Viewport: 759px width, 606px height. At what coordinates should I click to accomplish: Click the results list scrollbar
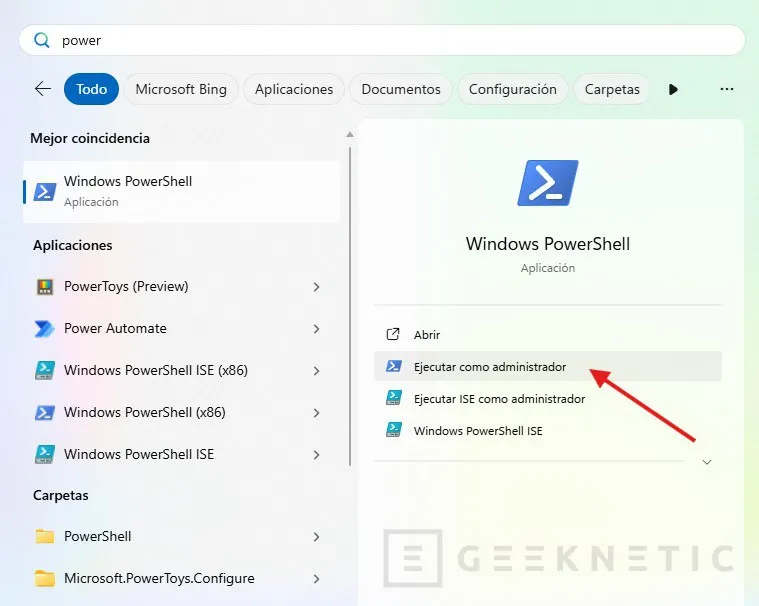350,306
